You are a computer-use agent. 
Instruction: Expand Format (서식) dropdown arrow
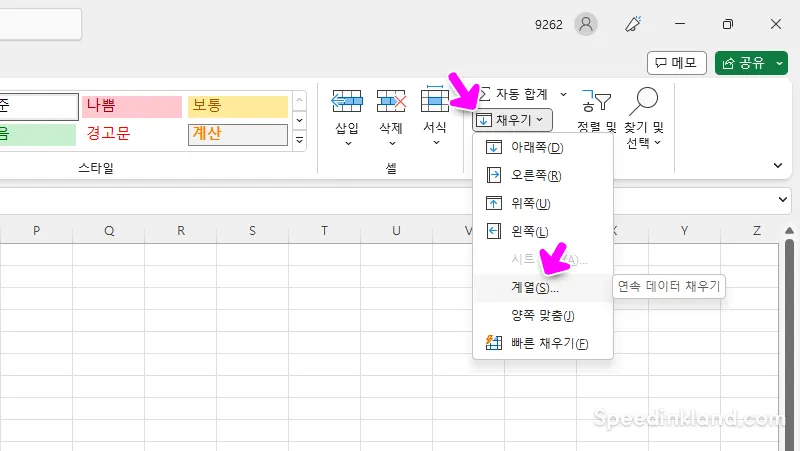pyautogui.click(x=436, y=143)
